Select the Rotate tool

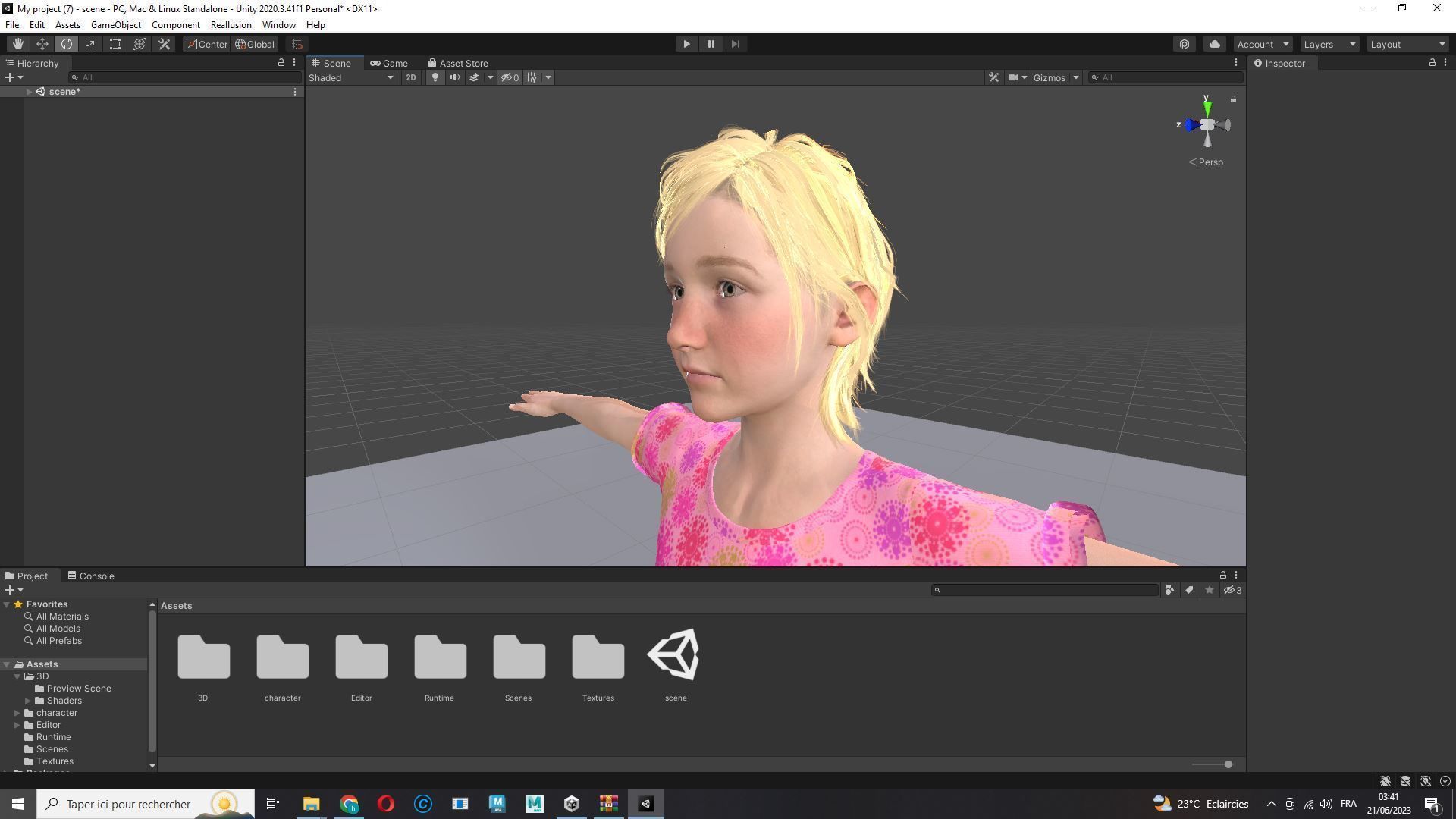[x=66, y=44]
